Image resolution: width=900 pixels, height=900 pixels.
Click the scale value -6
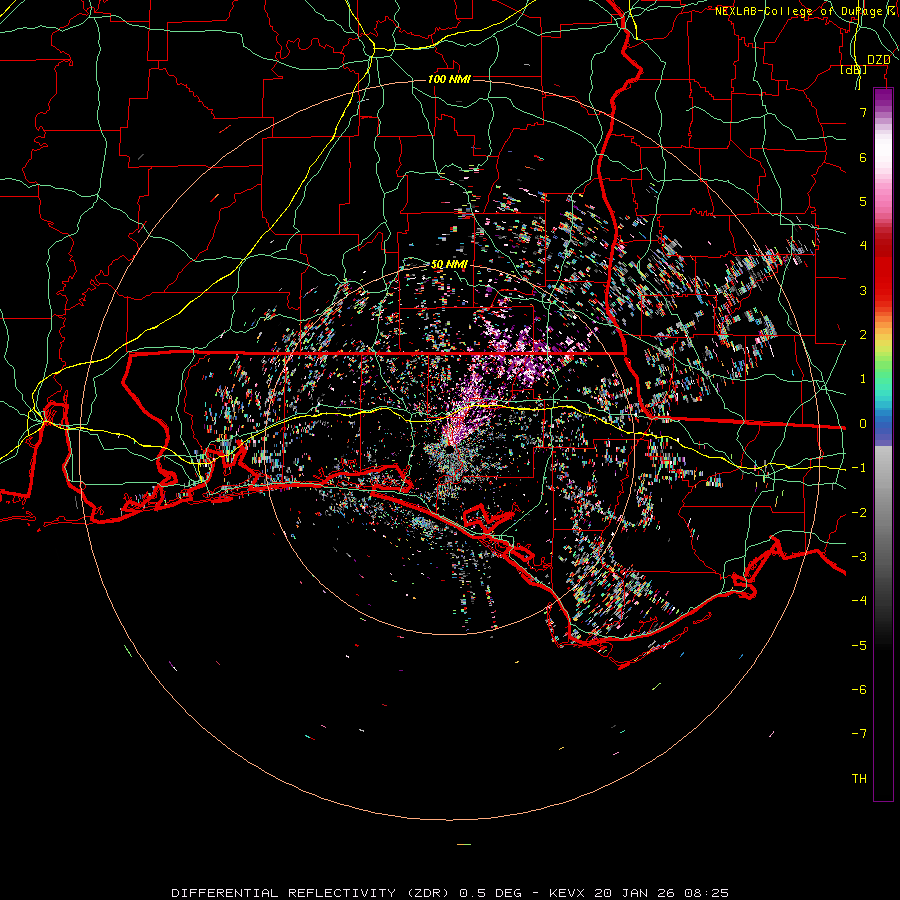click(859, 690)
